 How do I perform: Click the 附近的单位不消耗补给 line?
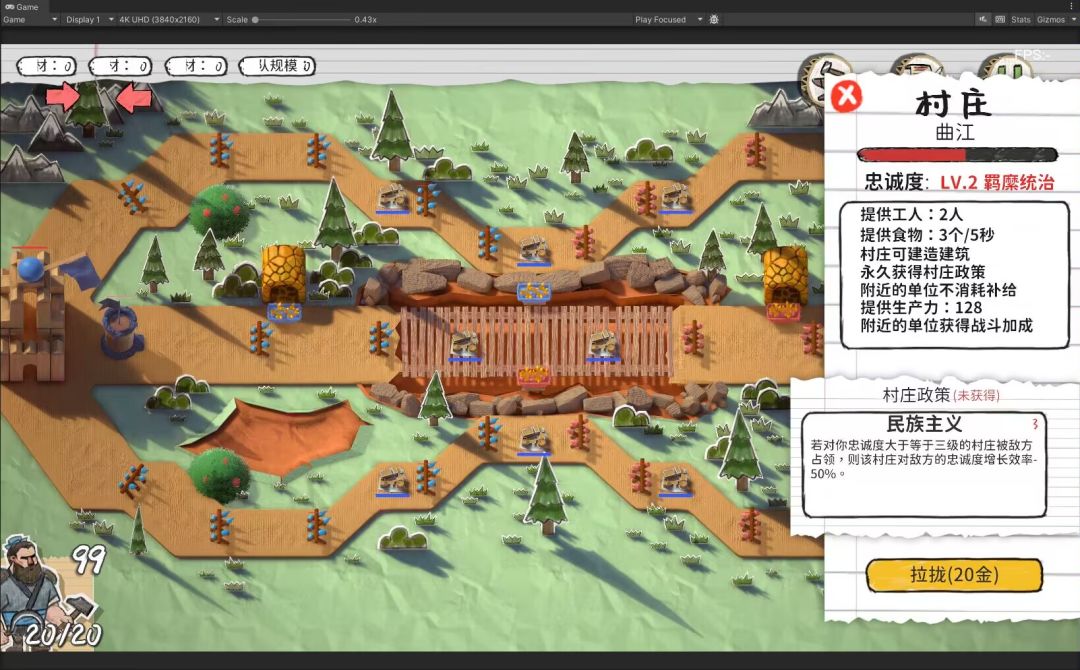[x=938, y=289]
